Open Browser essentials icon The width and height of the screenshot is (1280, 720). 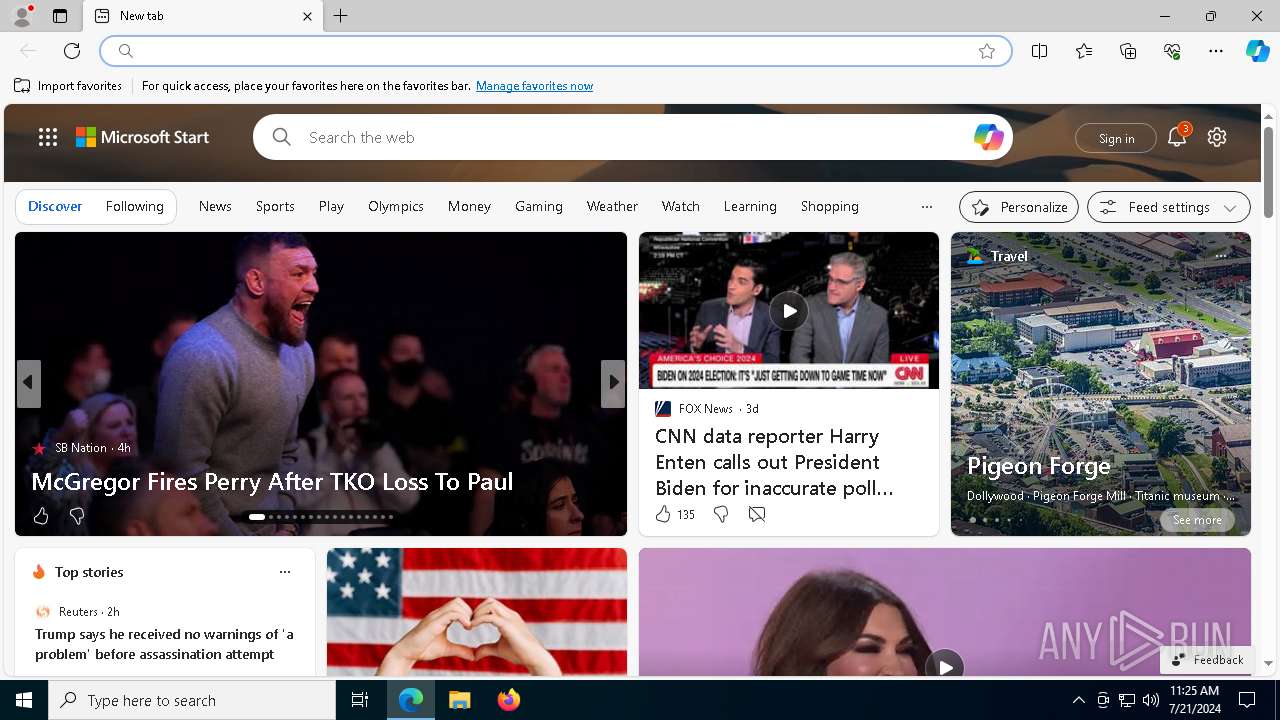pyautogui.click(x=1172, y=51)
